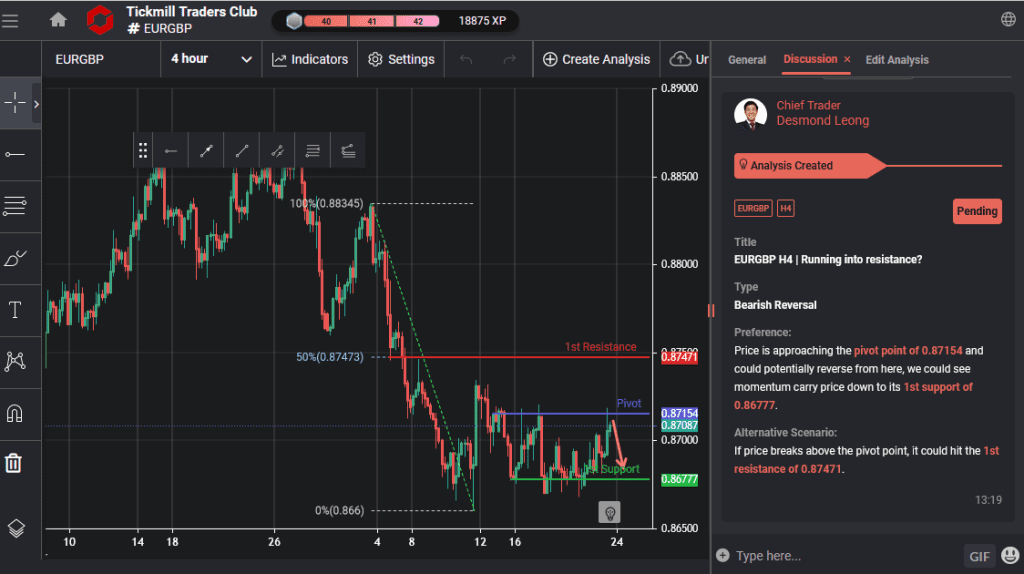The height and width of the screenshot is (574, 1024).
Task: Open the object layers icon
Action: [x=16, y=528]
